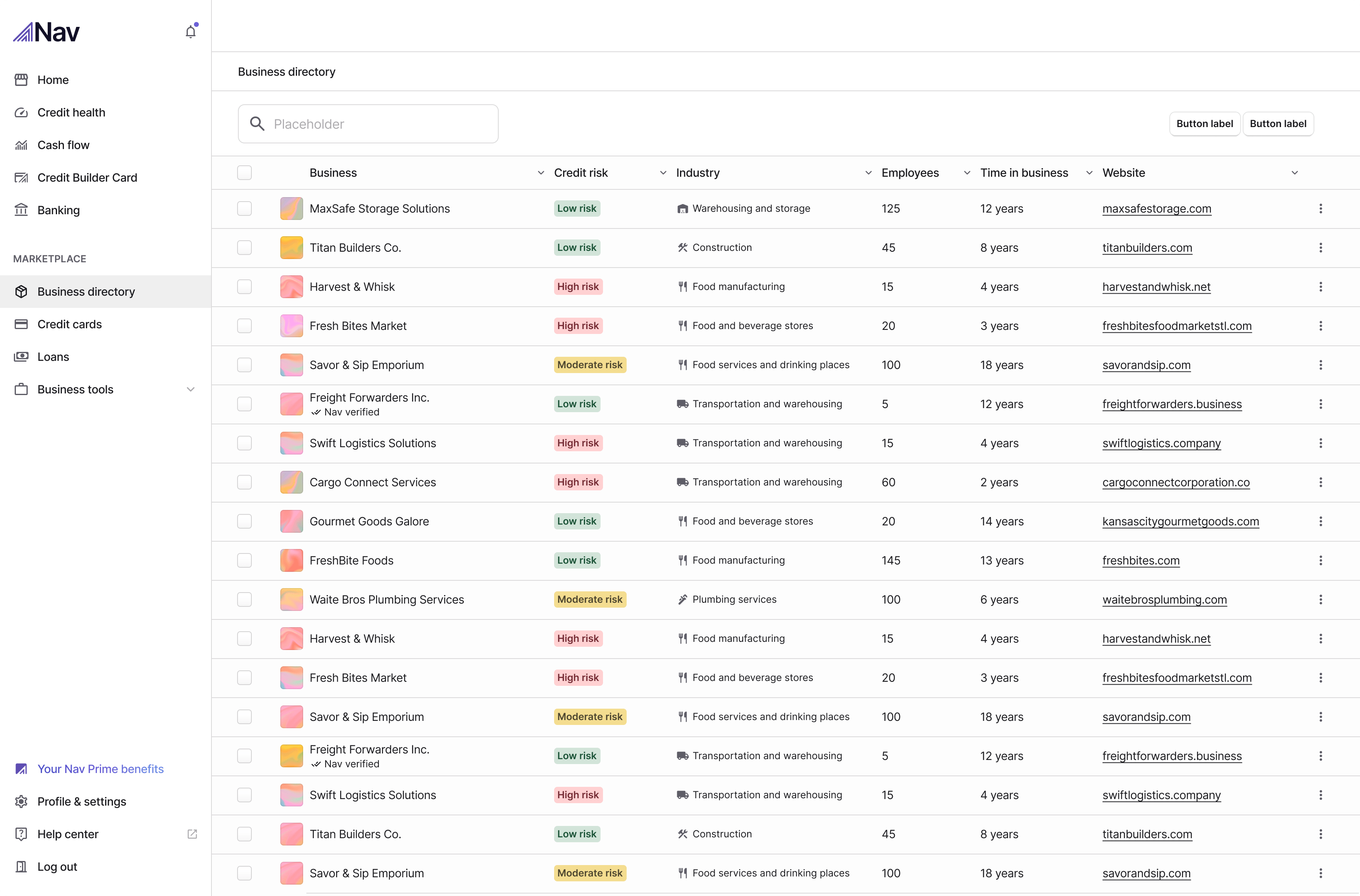
Task: Open the Help center
Action: click(x=68, y=834)
